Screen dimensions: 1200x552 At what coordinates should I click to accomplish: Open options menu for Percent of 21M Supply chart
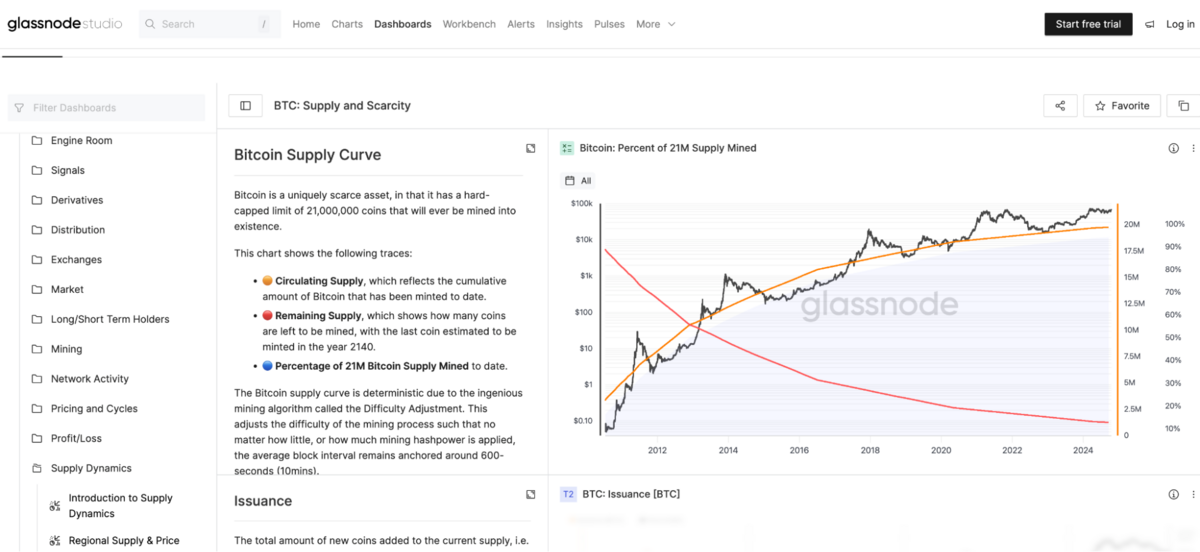point(1192,148)
